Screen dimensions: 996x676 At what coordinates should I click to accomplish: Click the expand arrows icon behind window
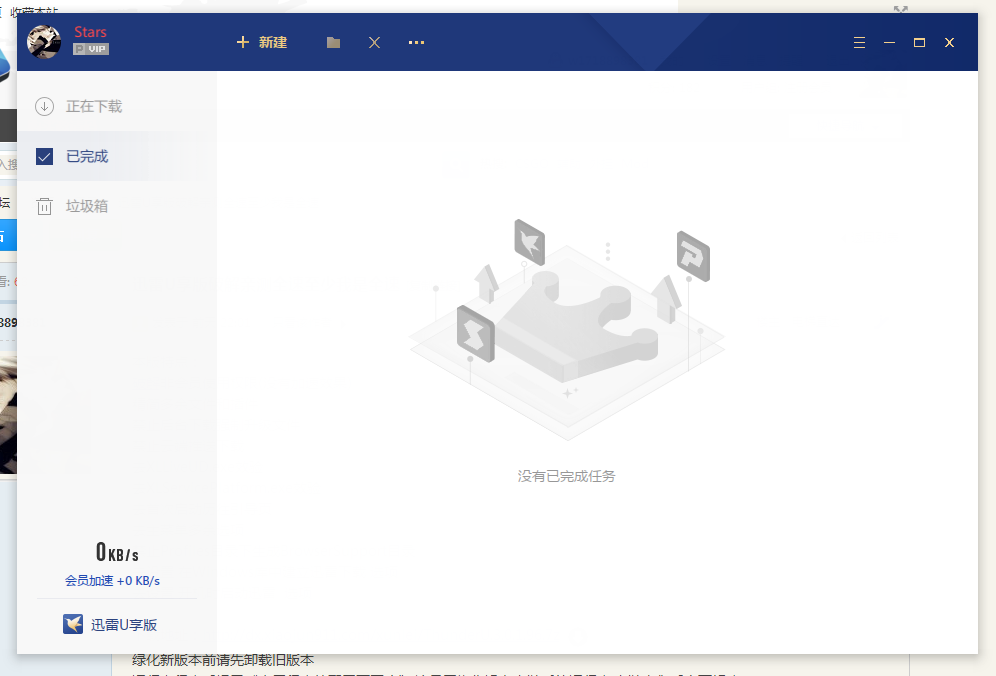point(900,9)
